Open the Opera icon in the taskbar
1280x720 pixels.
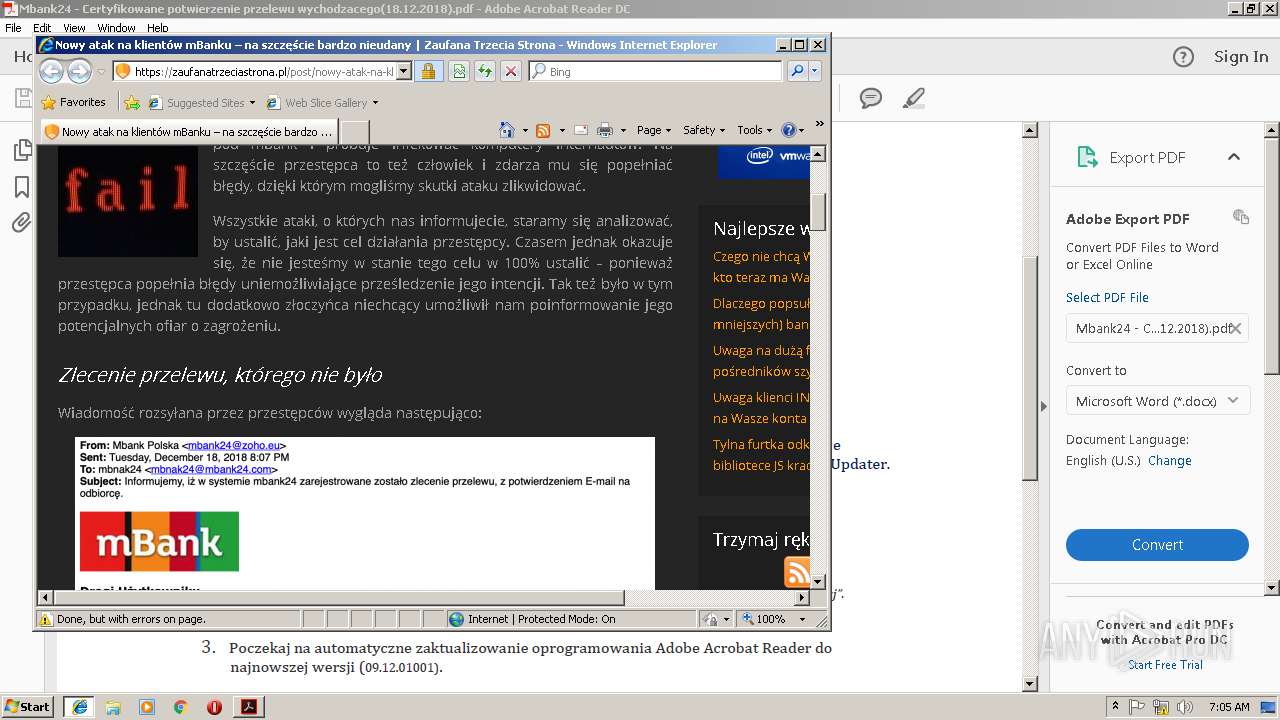point(214,707)
